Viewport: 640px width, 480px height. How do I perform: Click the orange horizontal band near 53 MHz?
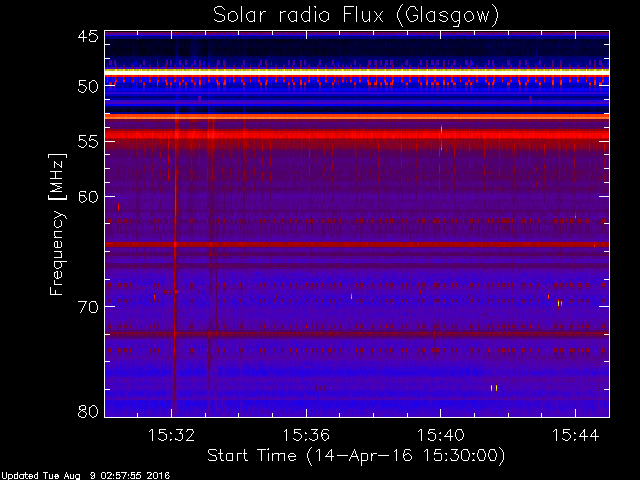click(357, 117)
